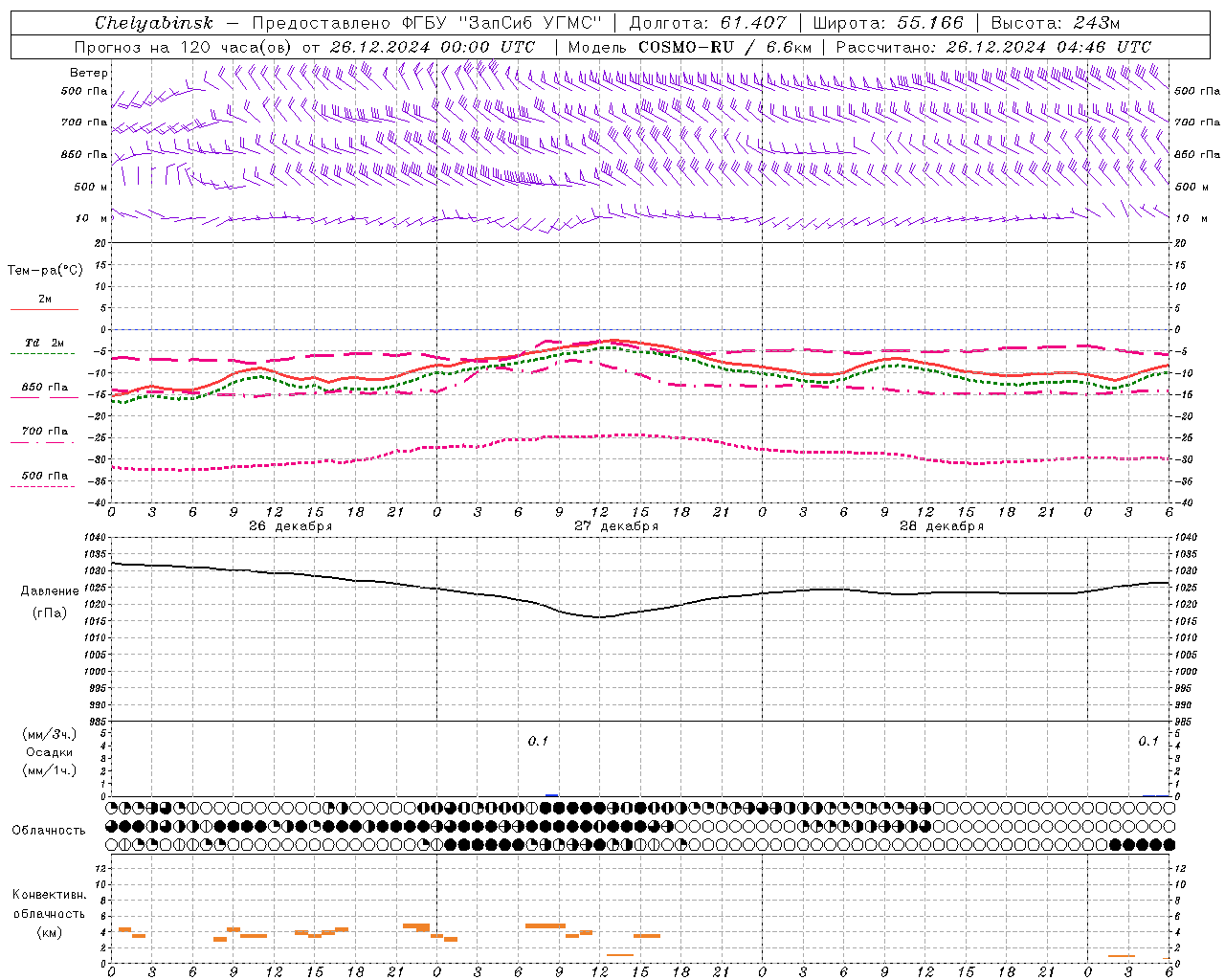Click the (мм/1ч.) precipitation unit label
1225x980 pixels.
(x=50, y=770)
